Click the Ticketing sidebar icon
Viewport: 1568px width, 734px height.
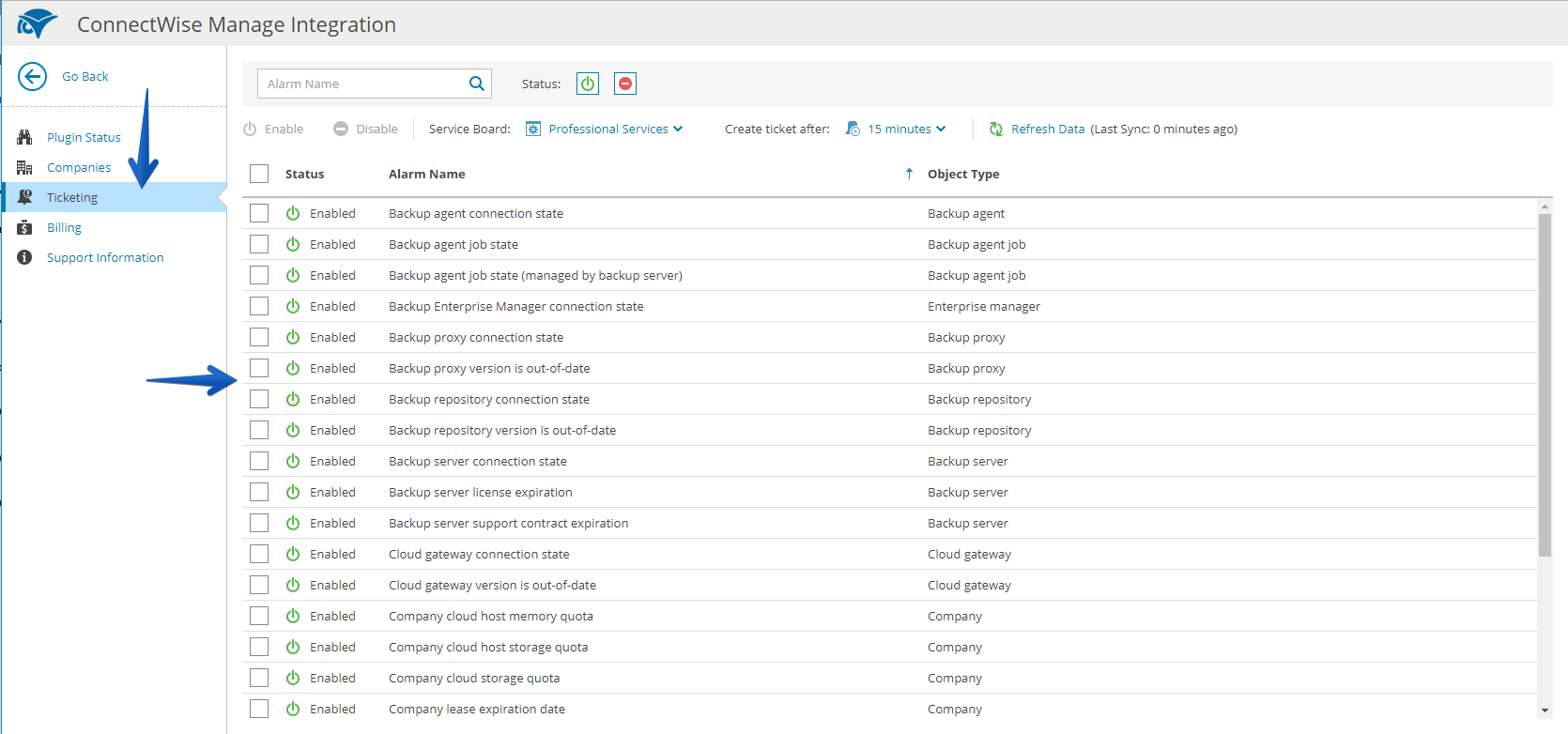click(x=24, y=197)
